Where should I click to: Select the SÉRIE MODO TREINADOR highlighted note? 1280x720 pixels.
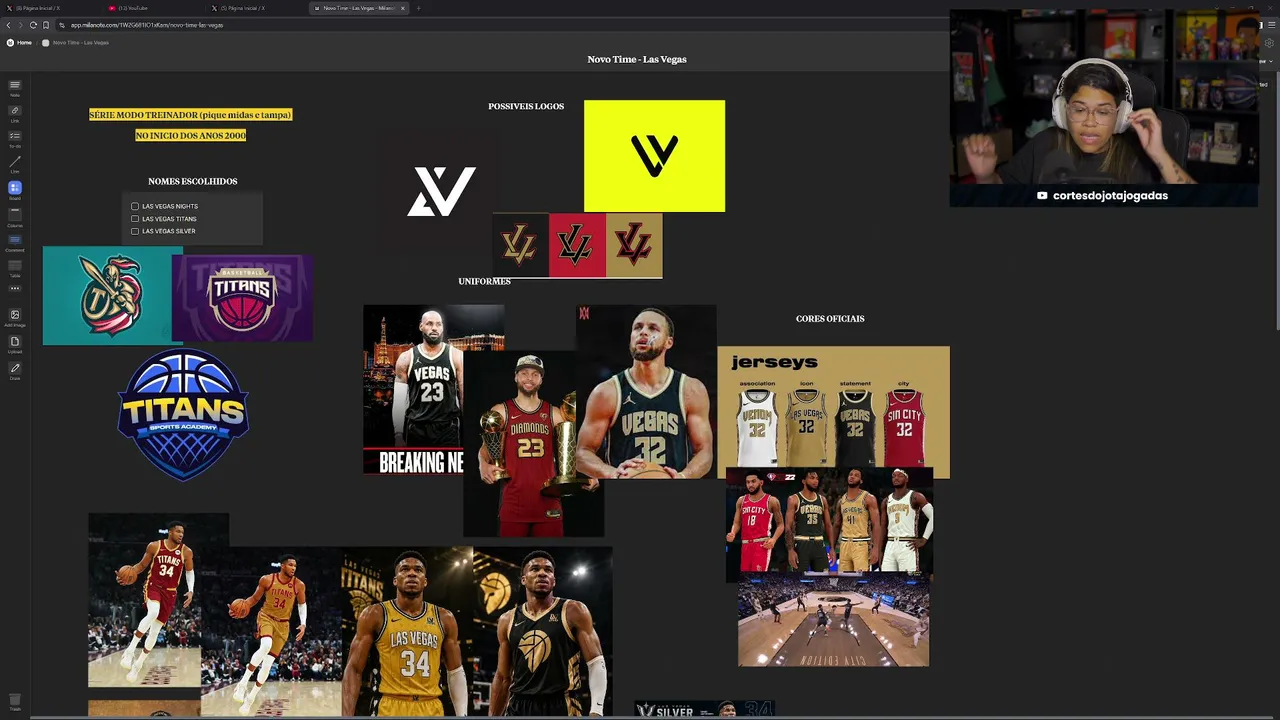point(190,115)
